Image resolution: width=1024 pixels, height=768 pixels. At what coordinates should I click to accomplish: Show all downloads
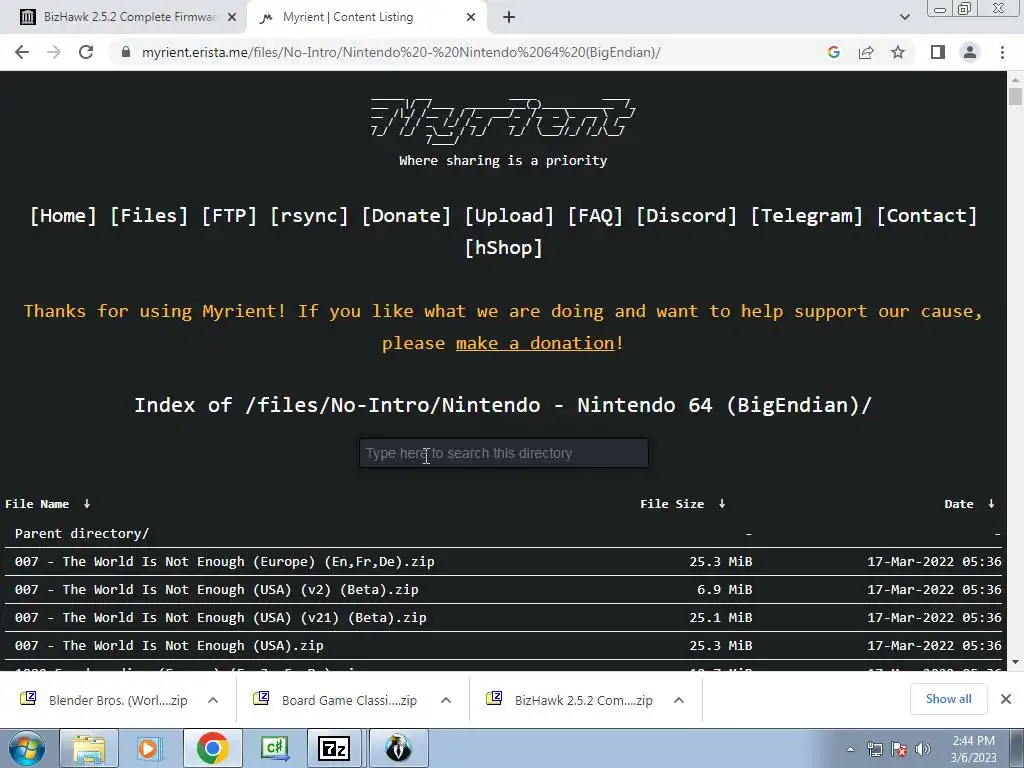[x=948, y=699]
